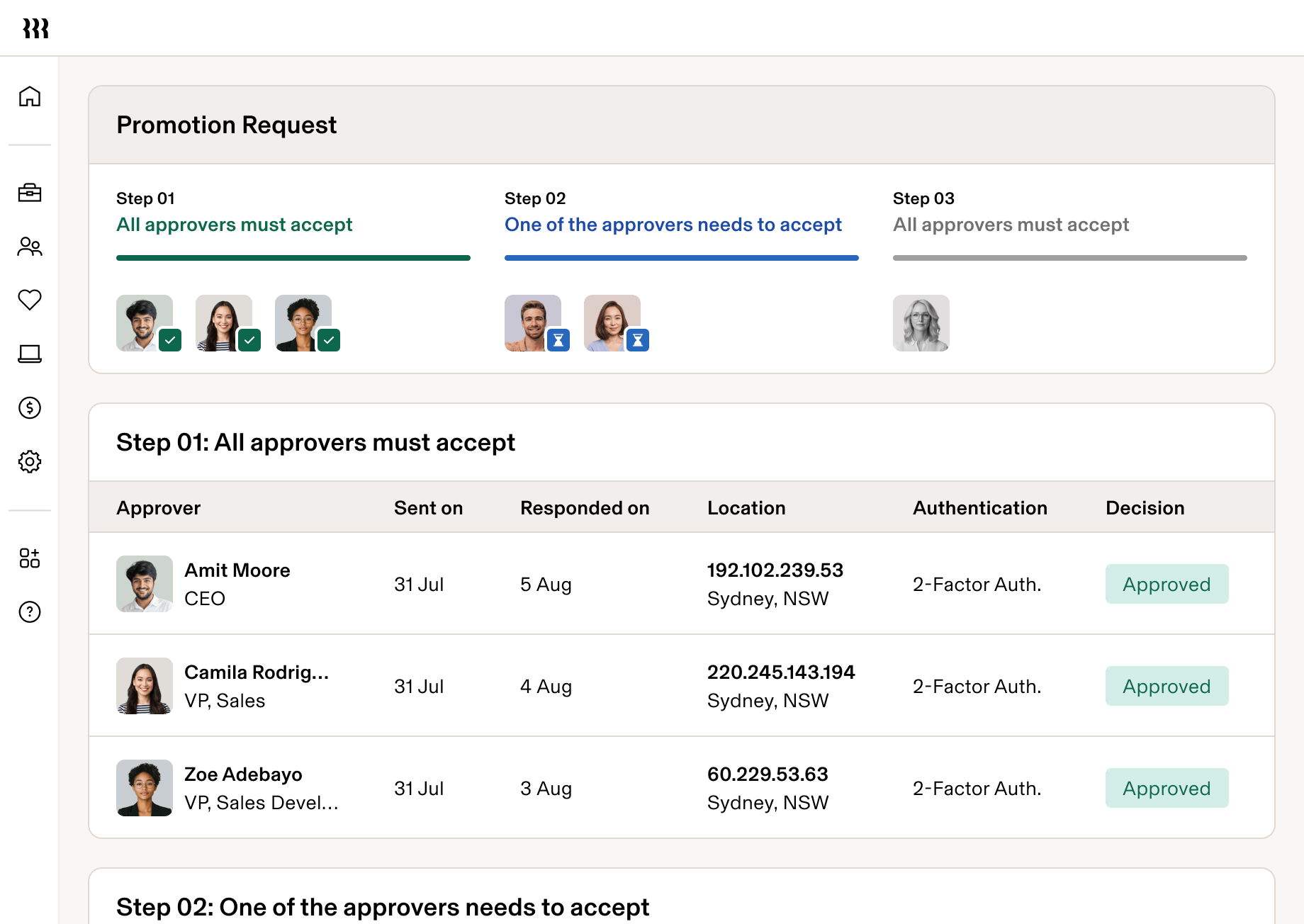This screenshot has height=924, width=1304.
Task: Click the Sent on column header
Action: click(x=429, y=508)
